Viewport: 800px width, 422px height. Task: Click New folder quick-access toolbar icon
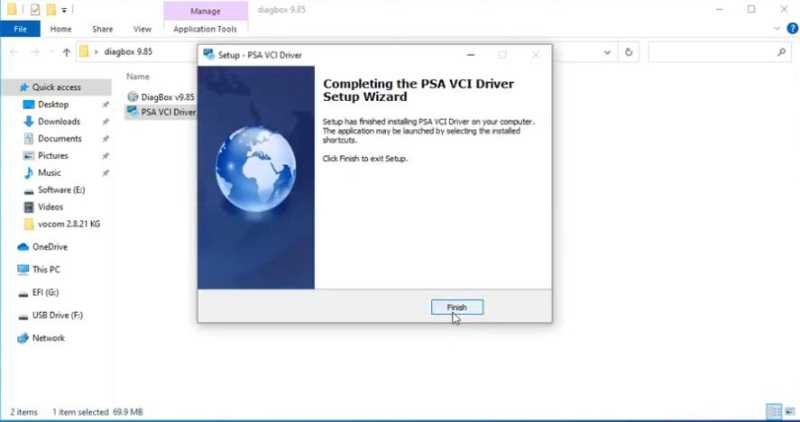51,9
